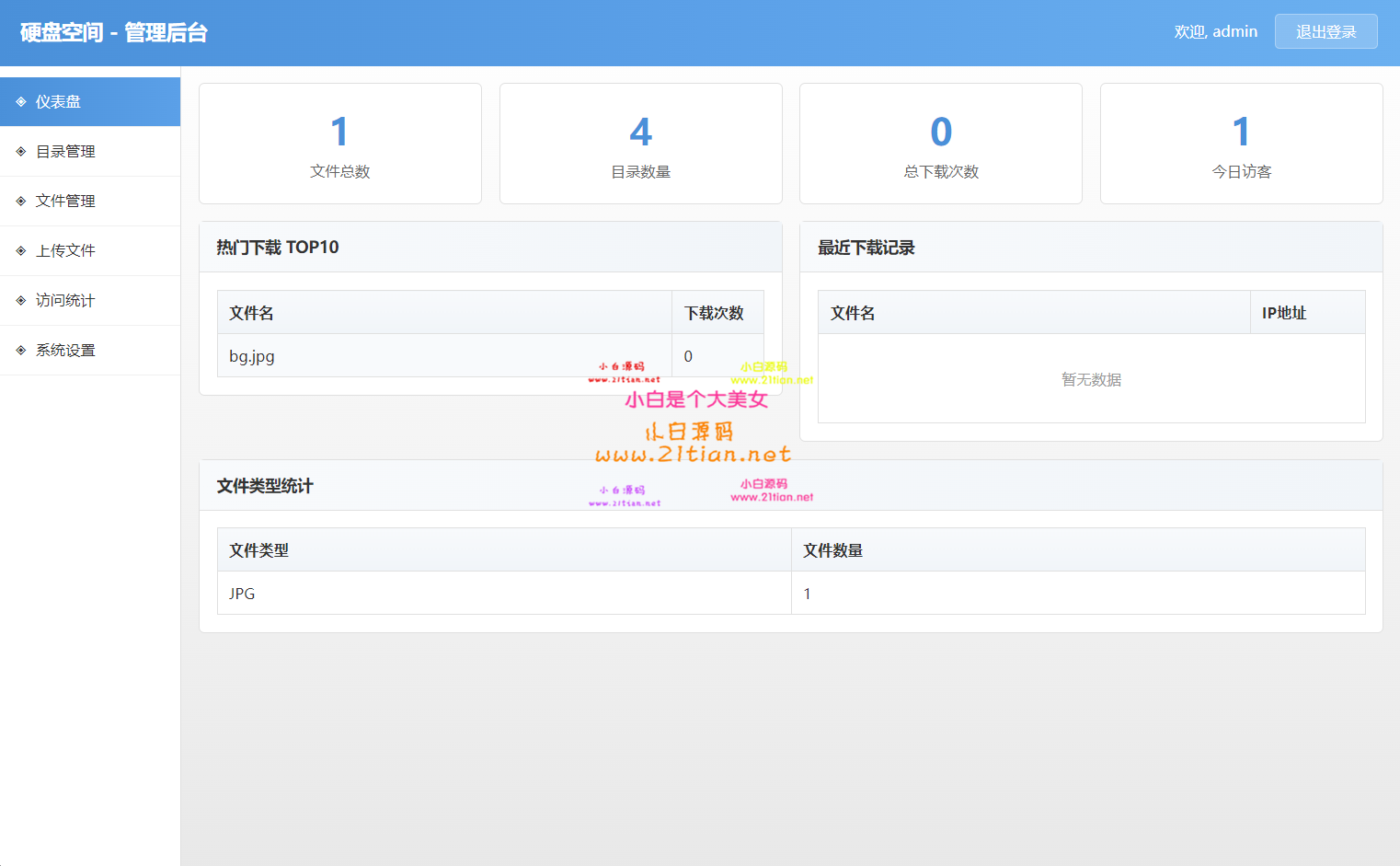Image resolution: width=1400 pixels, height=866 pixels.
Task: Click the diamond icon beside 系统设置
Action: pyautogui.click(x=21, y=351)
